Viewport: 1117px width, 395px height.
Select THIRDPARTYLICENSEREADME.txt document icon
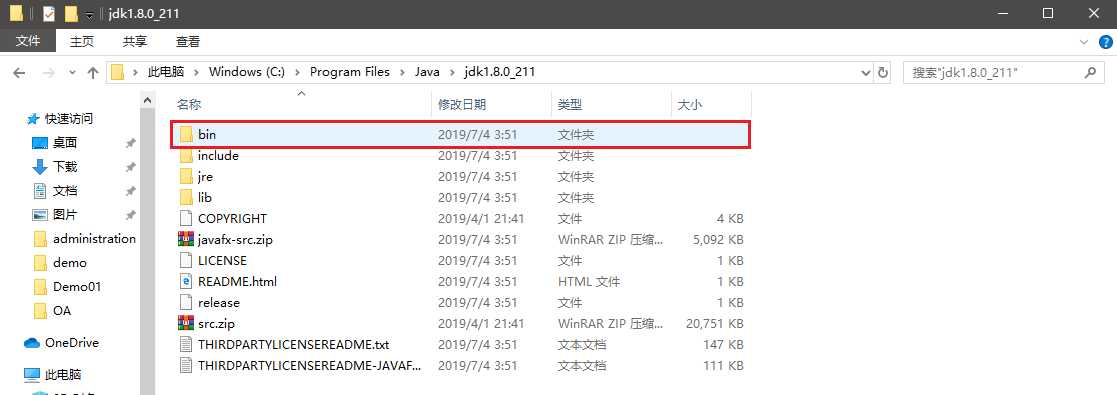tap(186, 345)
